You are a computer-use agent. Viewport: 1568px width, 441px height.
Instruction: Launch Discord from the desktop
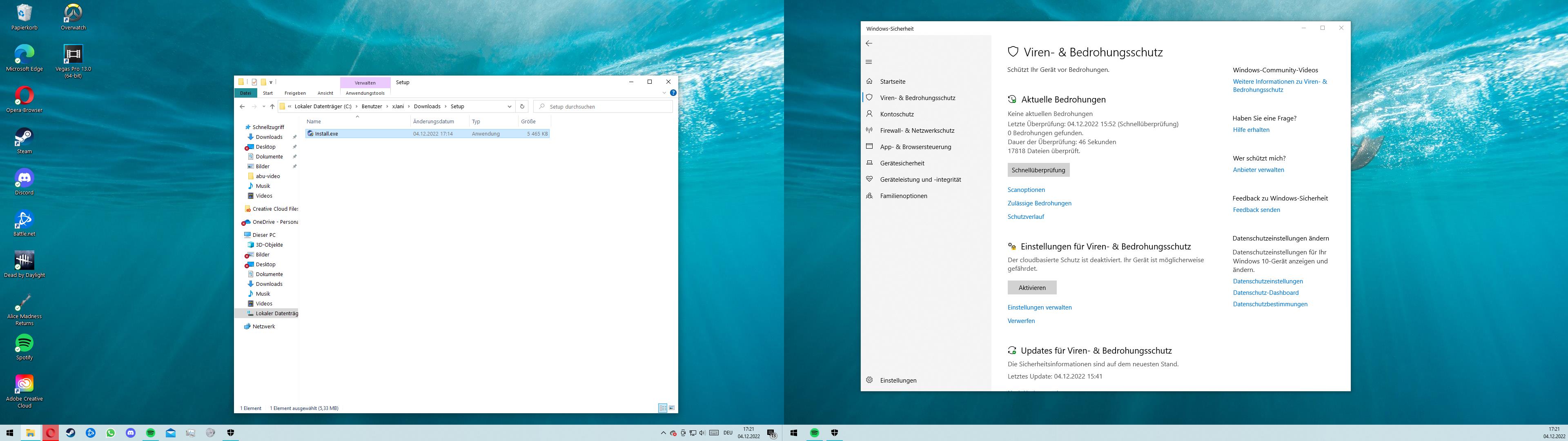[x=24, y=178]
